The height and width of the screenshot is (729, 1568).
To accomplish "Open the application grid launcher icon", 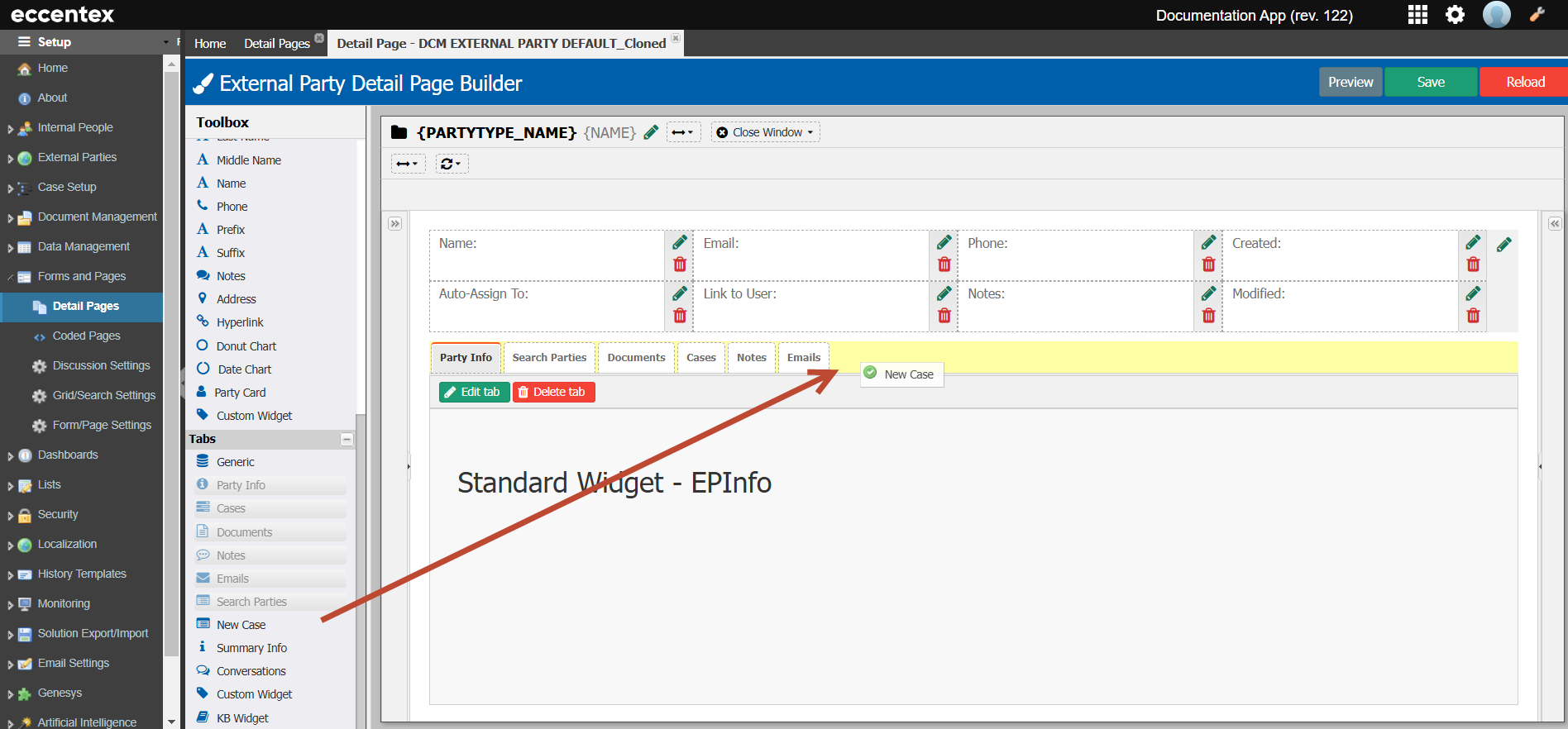I will point(1417,15).
